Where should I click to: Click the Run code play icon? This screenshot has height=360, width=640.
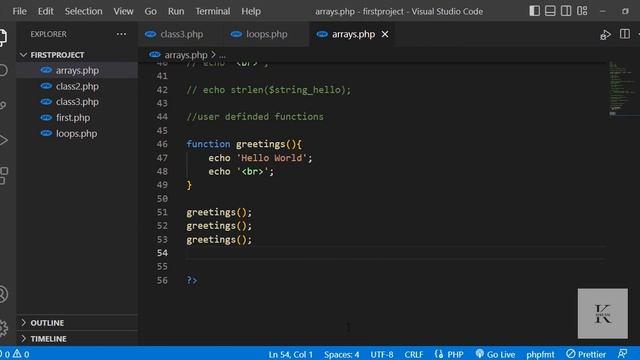[x=605, y=35]
